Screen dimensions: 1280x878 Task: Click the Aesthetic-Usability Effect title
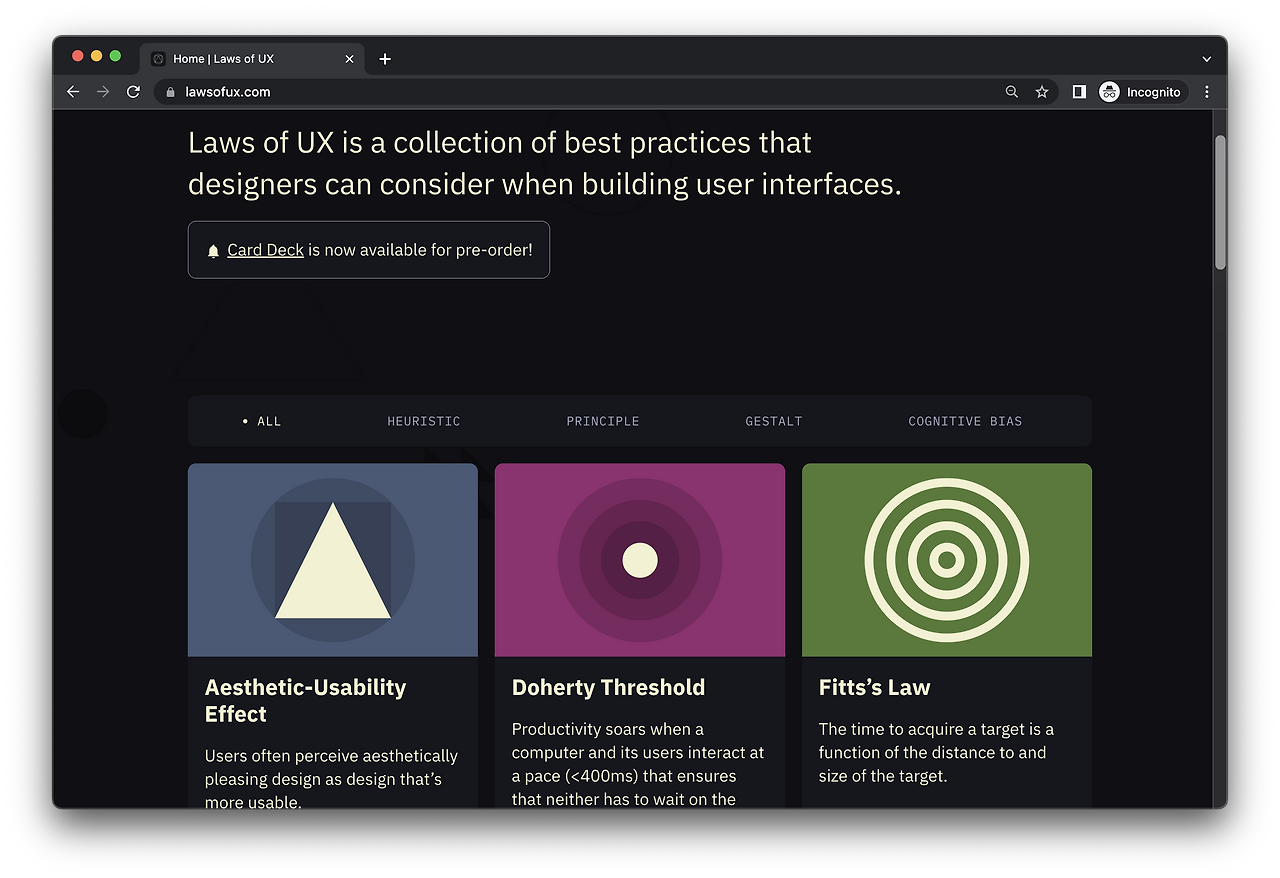click(305, 700)
